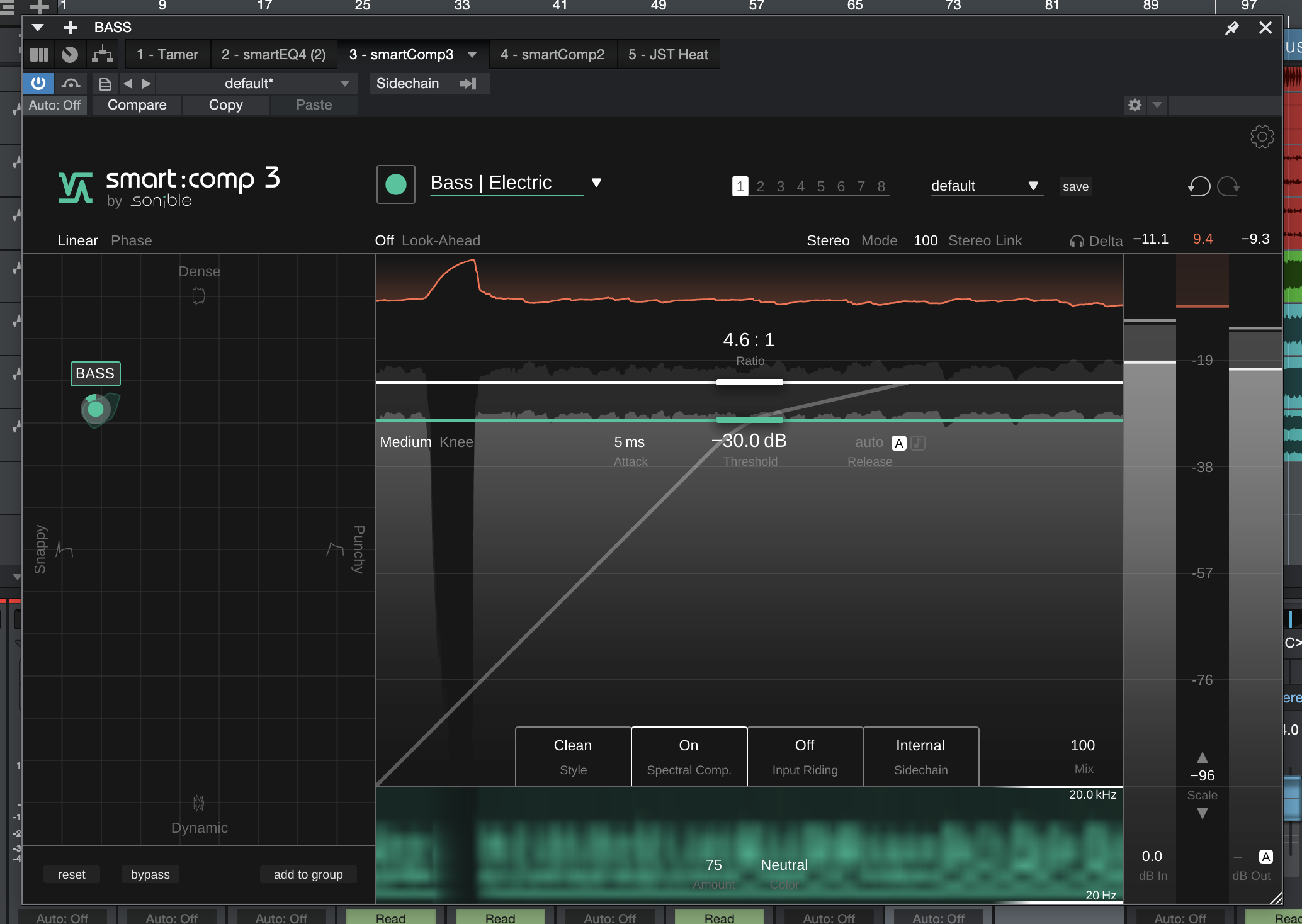Click the save preset button
Image resolution: width=1302 pixels, height=924 pixels.
tap(1076, 186)
